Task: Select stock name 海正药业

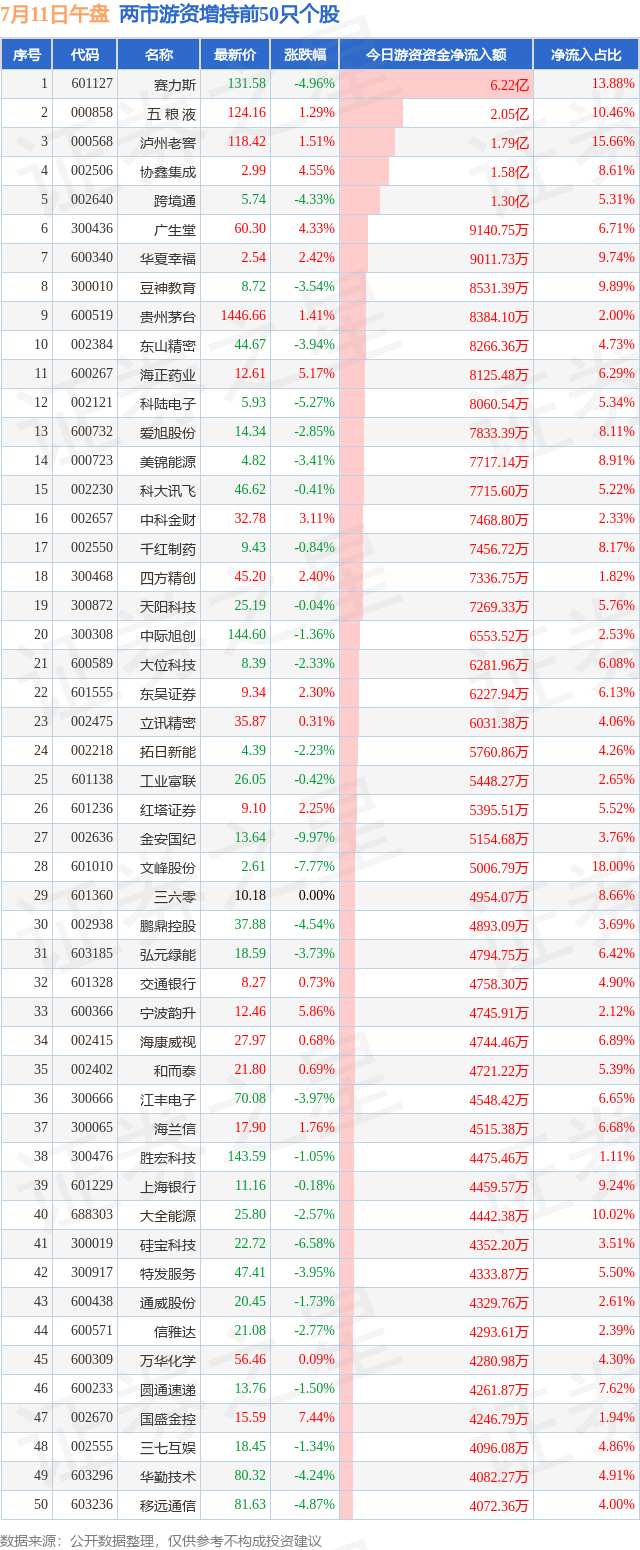Action: (x=168, y=375)
